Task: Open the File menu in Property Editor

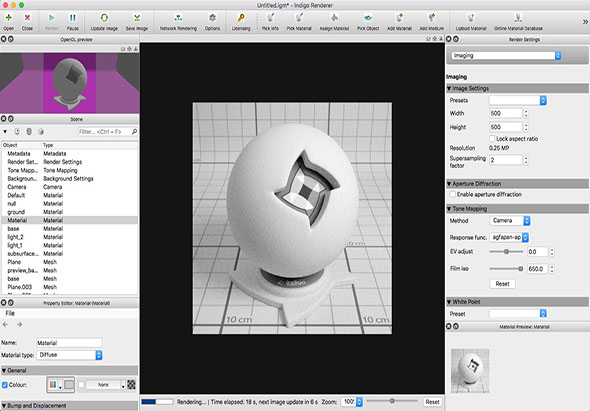Action: click(10, 313)
